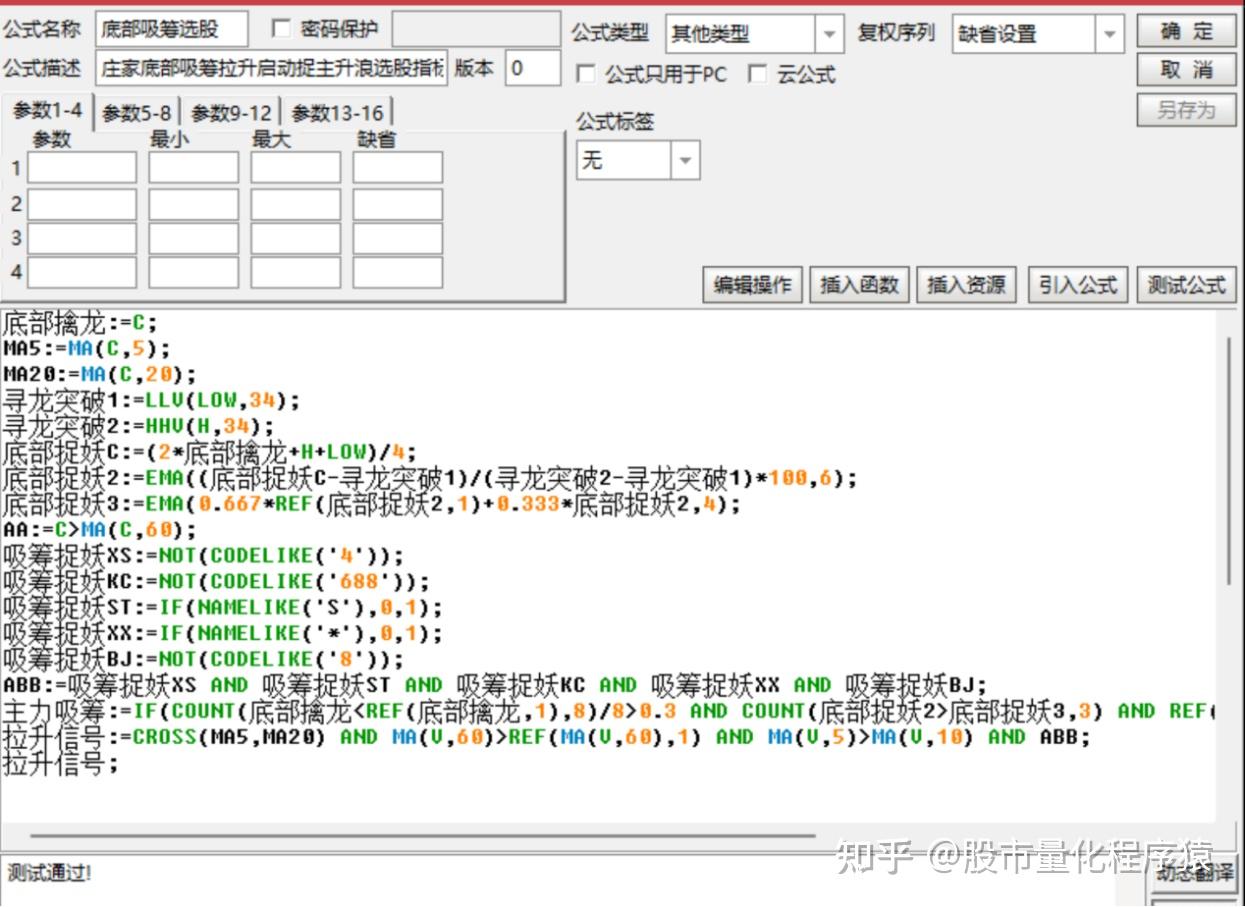Switch to the 参数1-4 tab
The image size is (1245, 907).
tap(48, 111)
